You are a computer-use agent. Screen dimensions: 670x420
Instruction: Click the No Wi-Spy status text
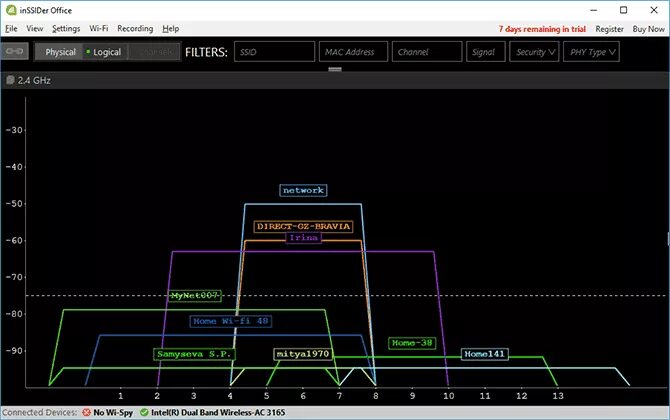coord(113,413)
